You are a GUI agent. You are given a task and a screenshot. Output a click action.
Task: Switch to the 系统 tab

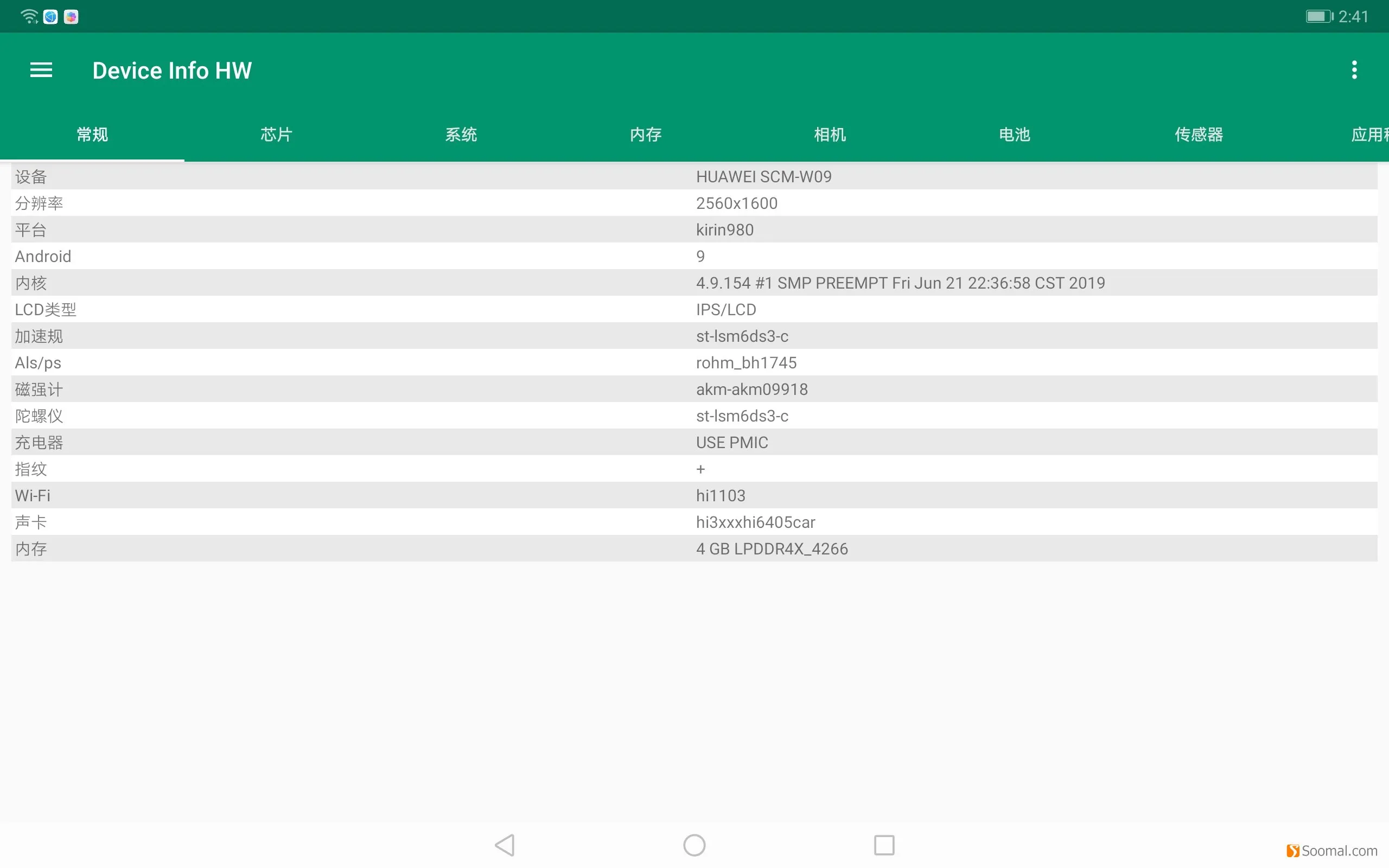[x=461, y=135]
